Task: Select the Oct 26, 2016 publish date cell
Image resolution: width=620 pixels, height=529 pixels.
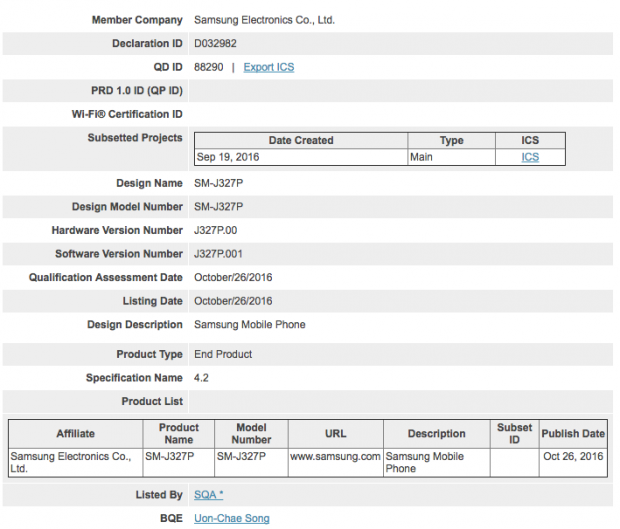Action: [573, 456]
